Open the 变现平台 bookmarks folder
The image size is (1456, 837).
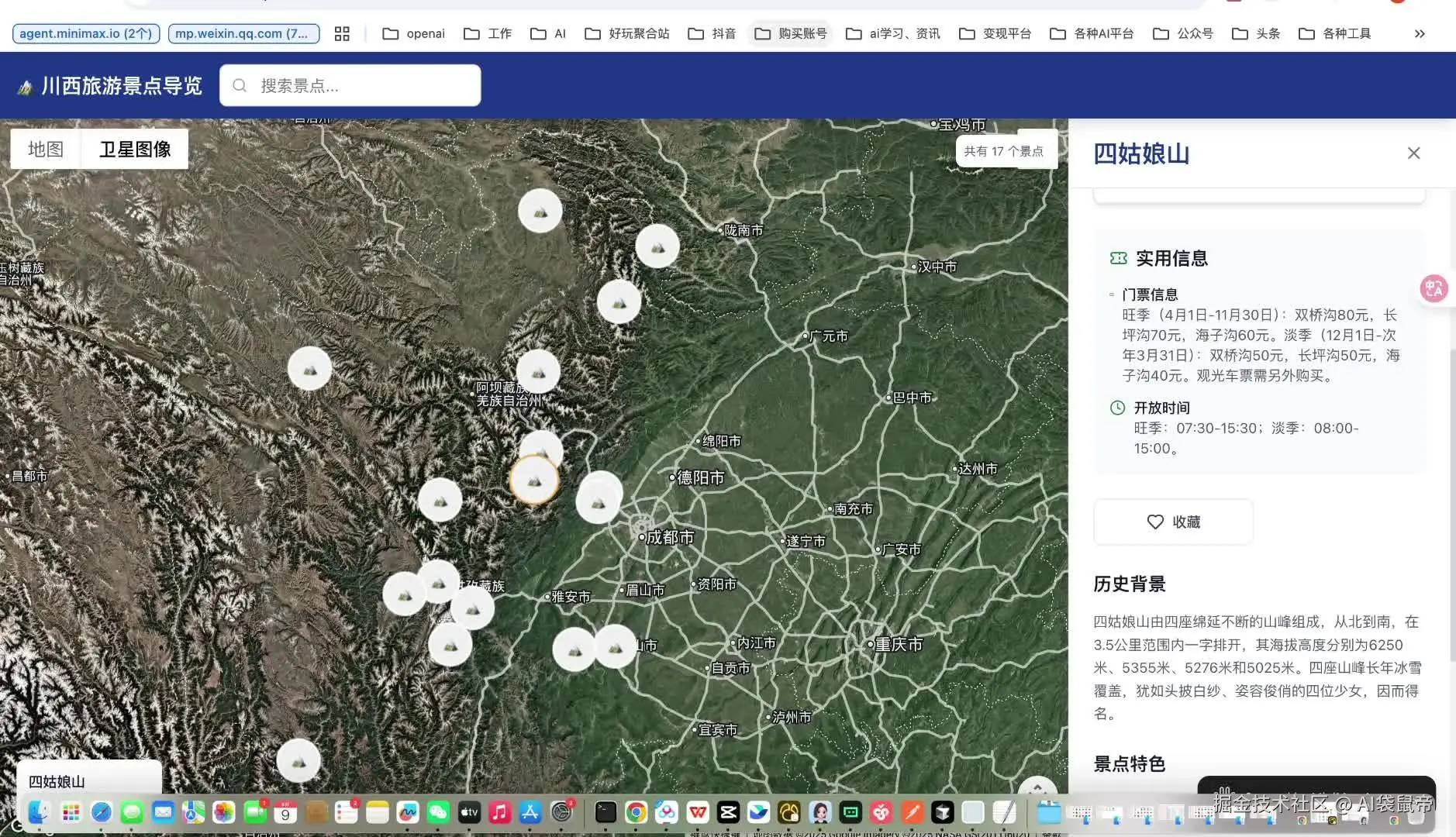click(x=995, y=33)
